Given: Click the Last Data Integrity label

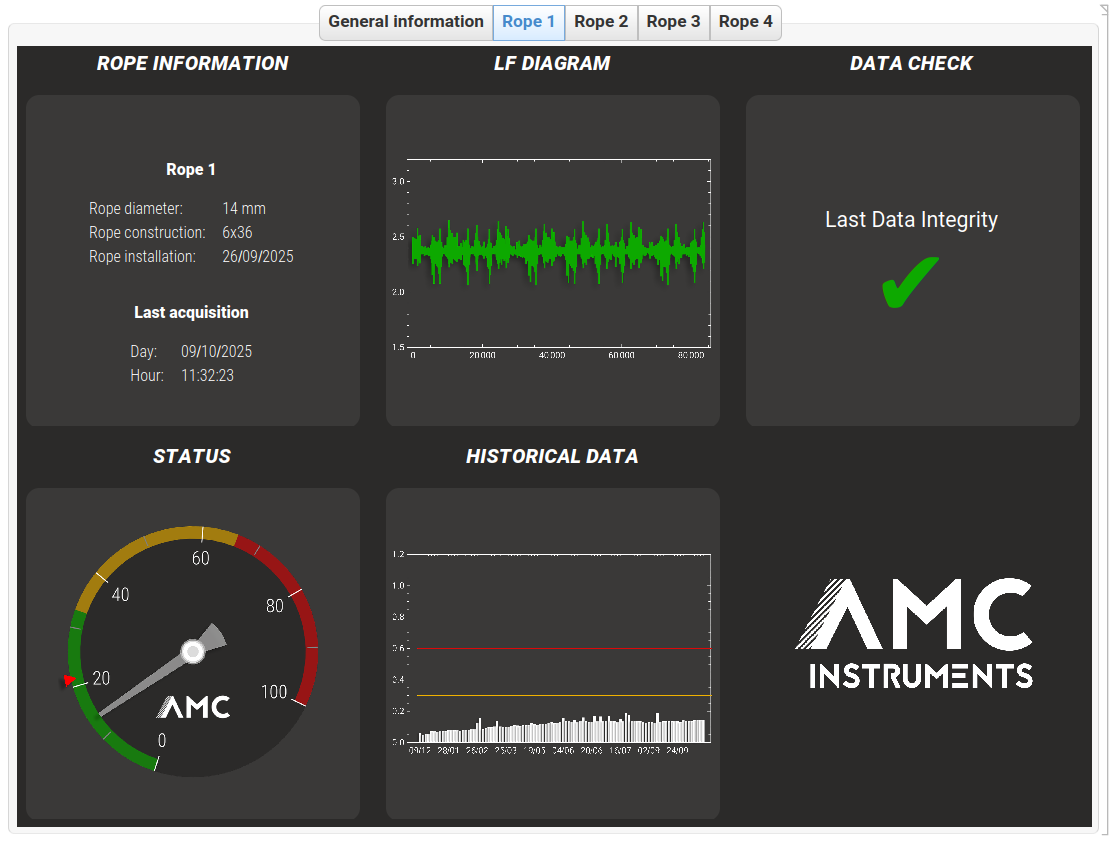Looking at the screenshot, I should [x=911, y=220].
